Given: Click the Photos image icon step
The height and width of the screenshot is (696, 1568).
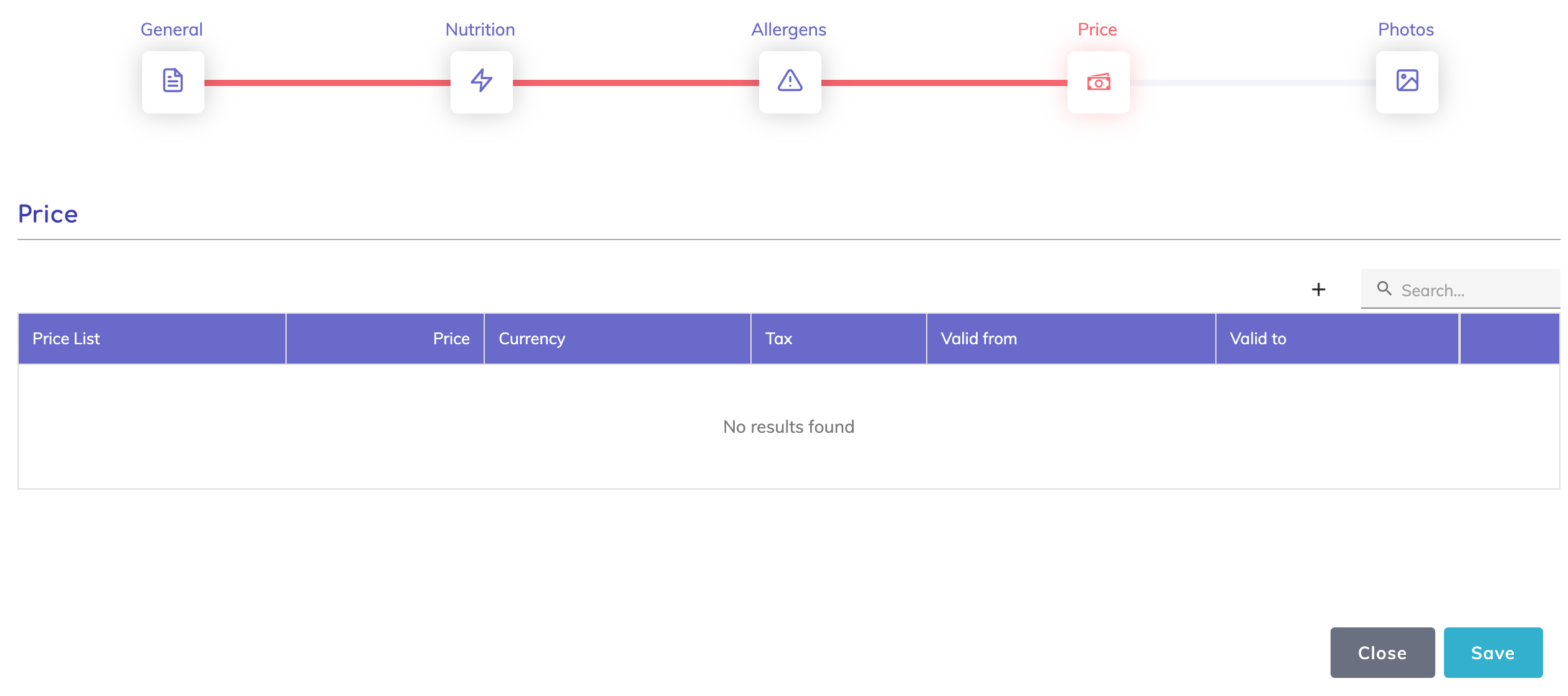Looking at the screenshot, I should point(1407,82).
